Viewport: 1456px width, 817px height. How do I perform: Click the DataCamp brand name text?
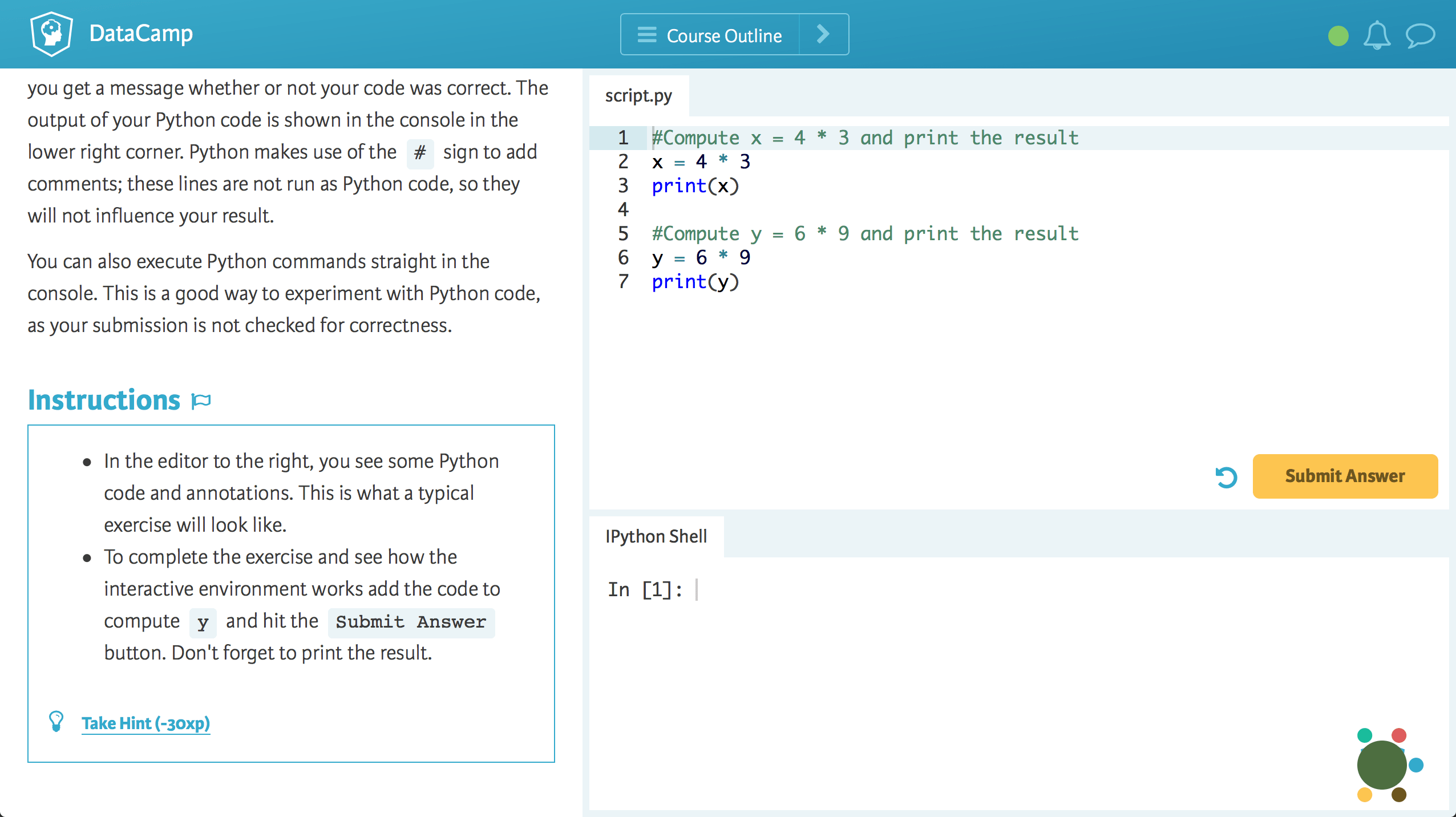141,34
